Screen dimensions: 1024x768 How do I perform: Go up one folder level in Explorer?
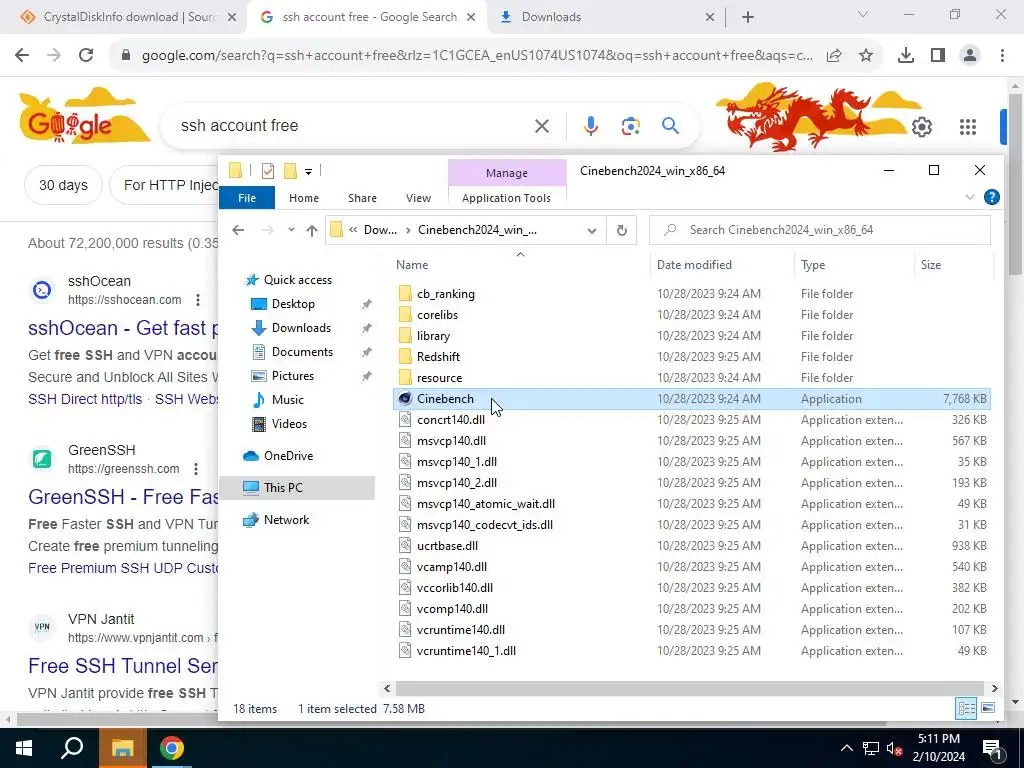click(312, 230)
